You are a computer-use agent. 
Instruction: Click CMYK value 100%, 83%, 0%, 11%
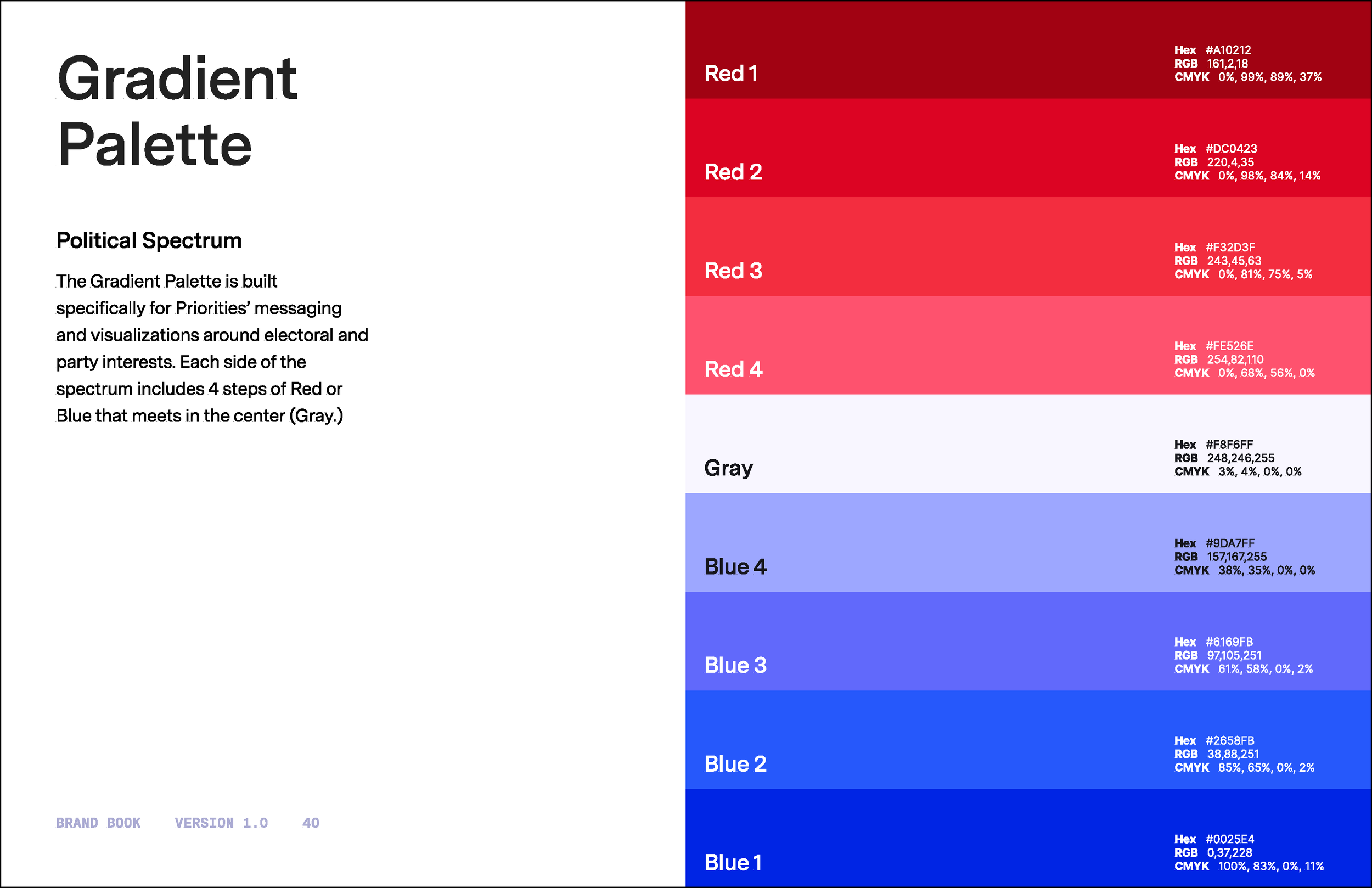coord(1271,866)
